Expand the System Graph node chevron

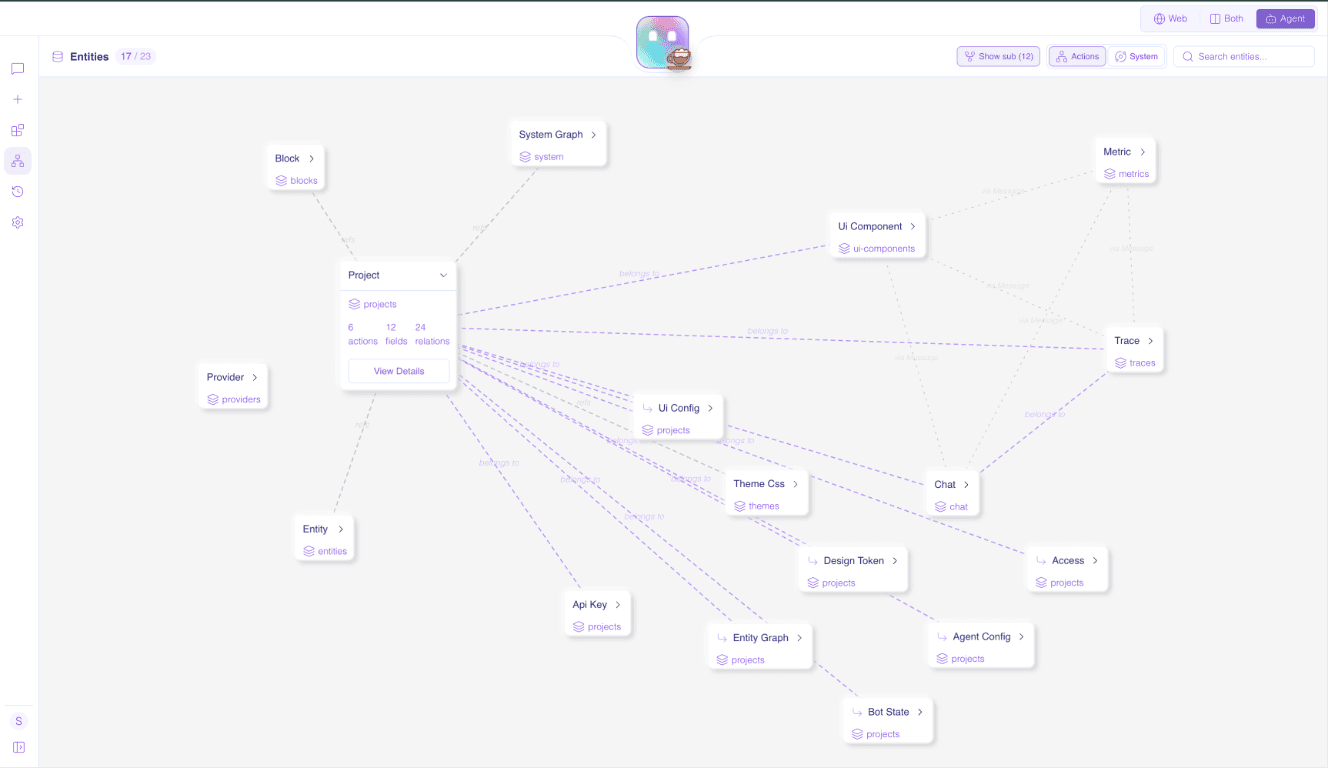click(x=593, y=135)
